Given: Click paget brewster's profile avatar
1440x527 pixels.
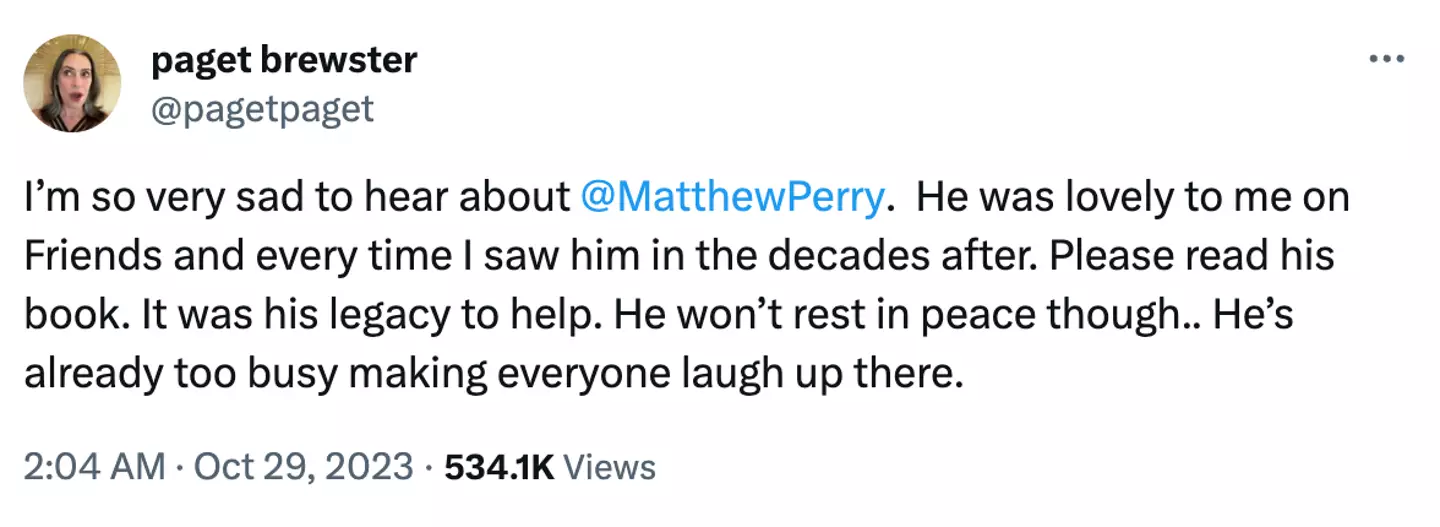Looking at the screenshot, I should (x=72, y=82).
